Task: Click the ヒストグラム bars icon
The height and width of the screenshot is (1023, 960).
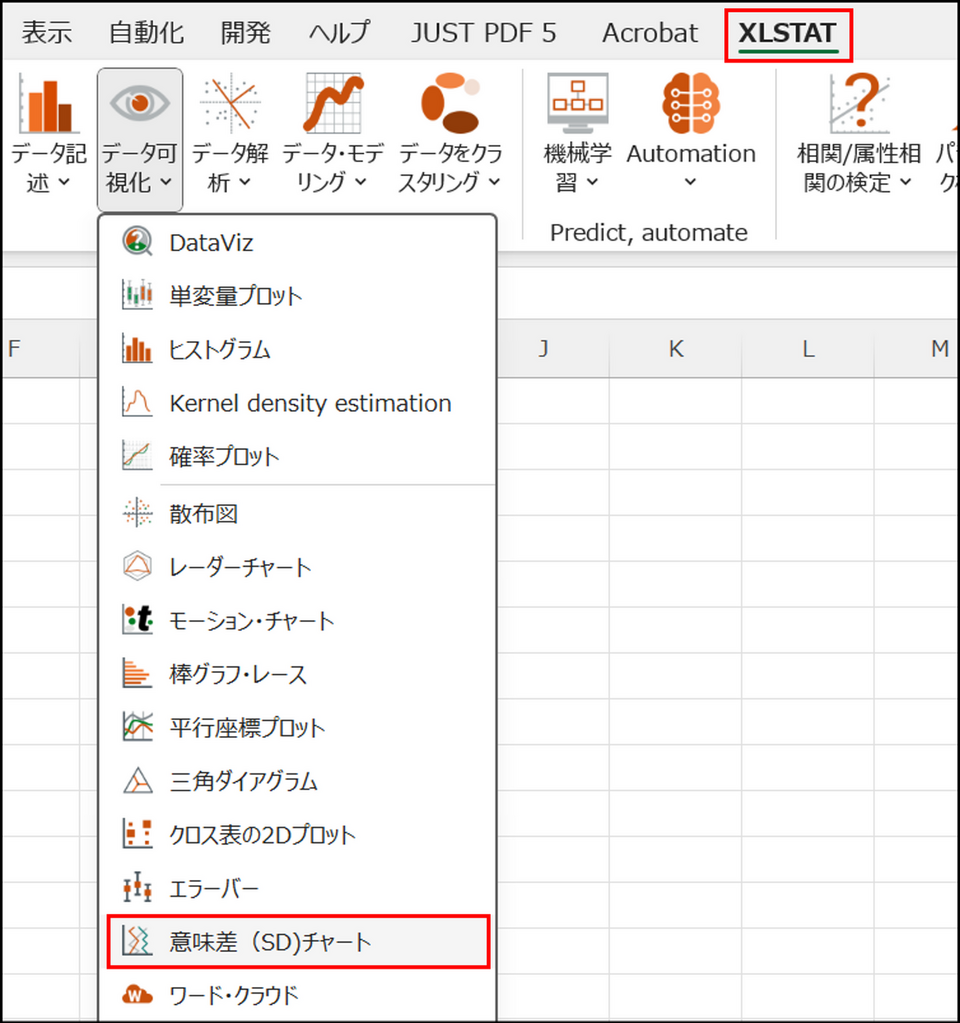Action: (137, 348)
